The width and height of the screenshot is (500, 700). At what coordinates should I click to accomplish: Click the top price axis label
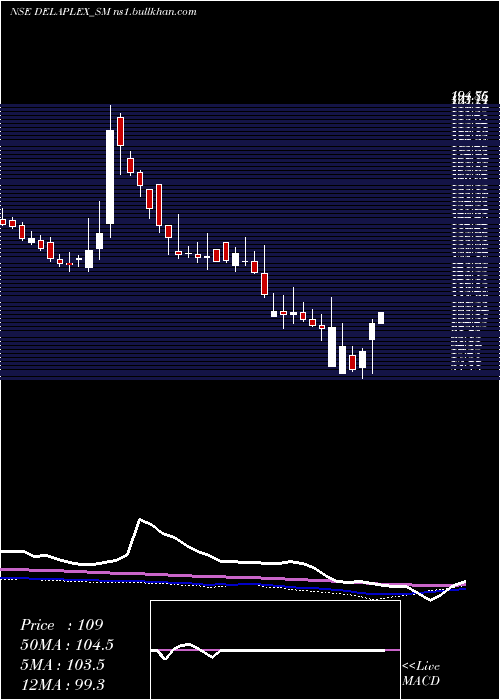tap(470, 96)
